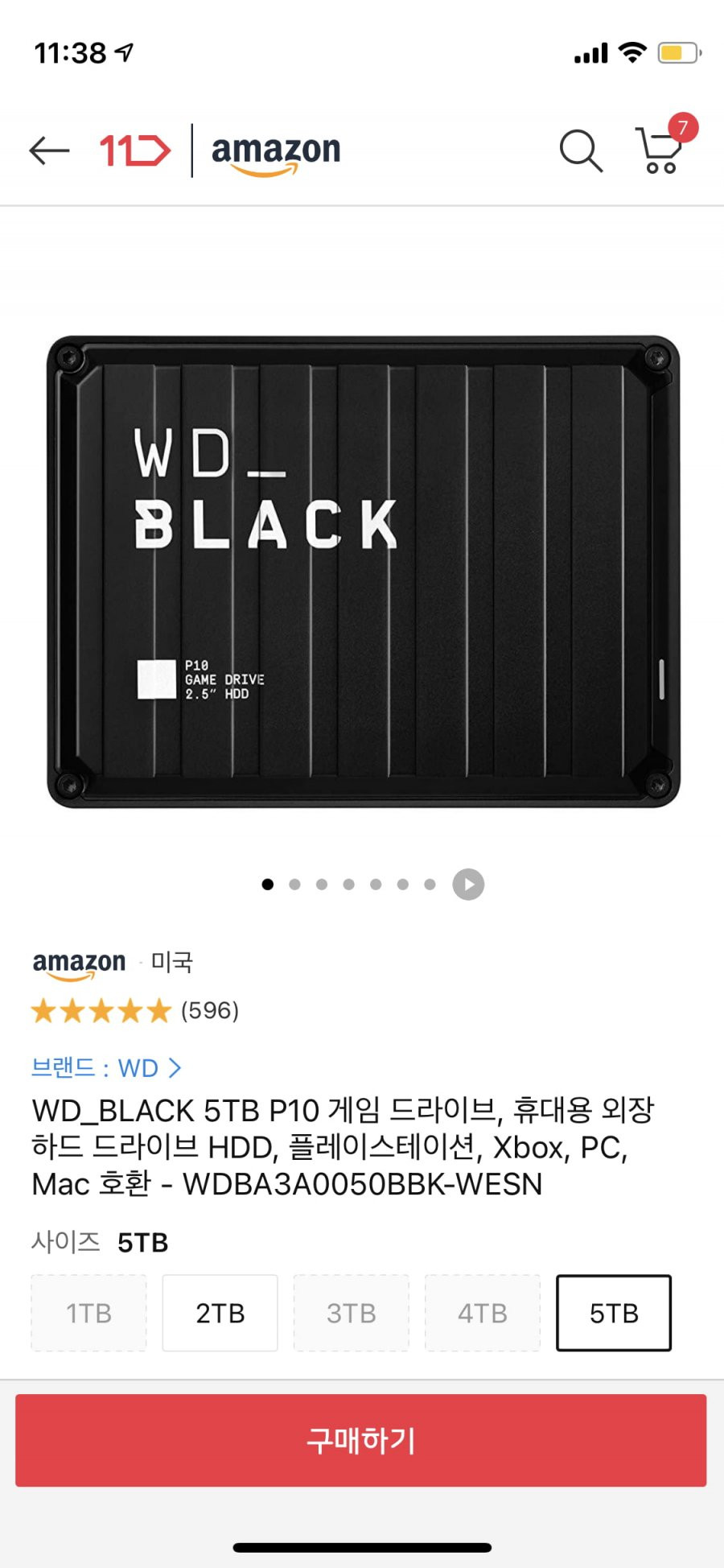Tap the red 구매하기 purchase button
The height and width of the screenshot is (1568, 724).
point(361,1441)
